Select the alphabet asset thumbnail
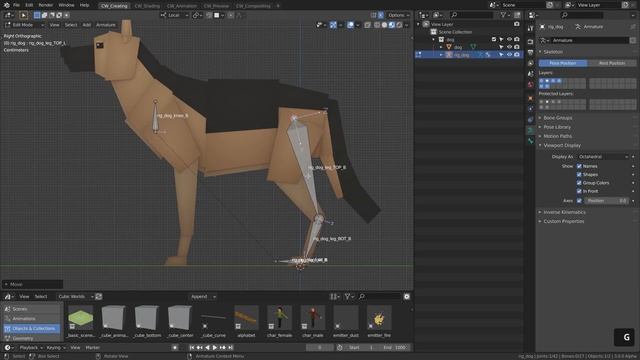Viewport: 640px width, 360px height. click(247, 317)
